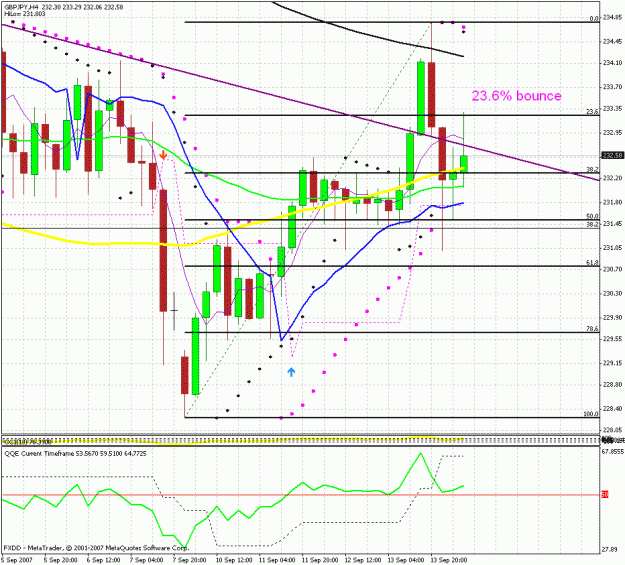Image resolution: width=625 pixels, height=565 pixels.
Task: Click the red 50 level marker on QQE
Action: (x=605, y=495)
